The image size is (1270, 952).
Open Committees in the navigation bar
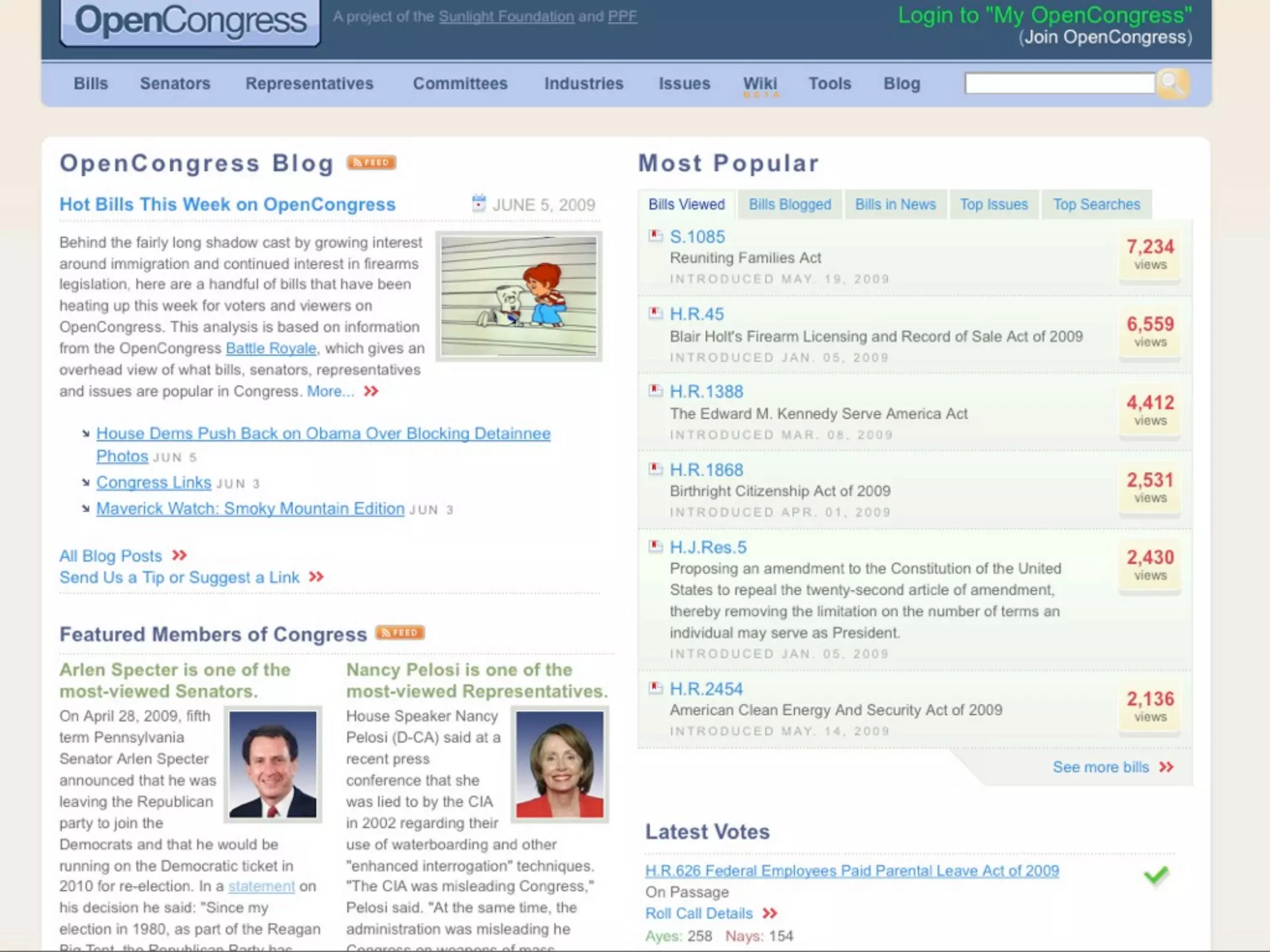pos(460,84)
